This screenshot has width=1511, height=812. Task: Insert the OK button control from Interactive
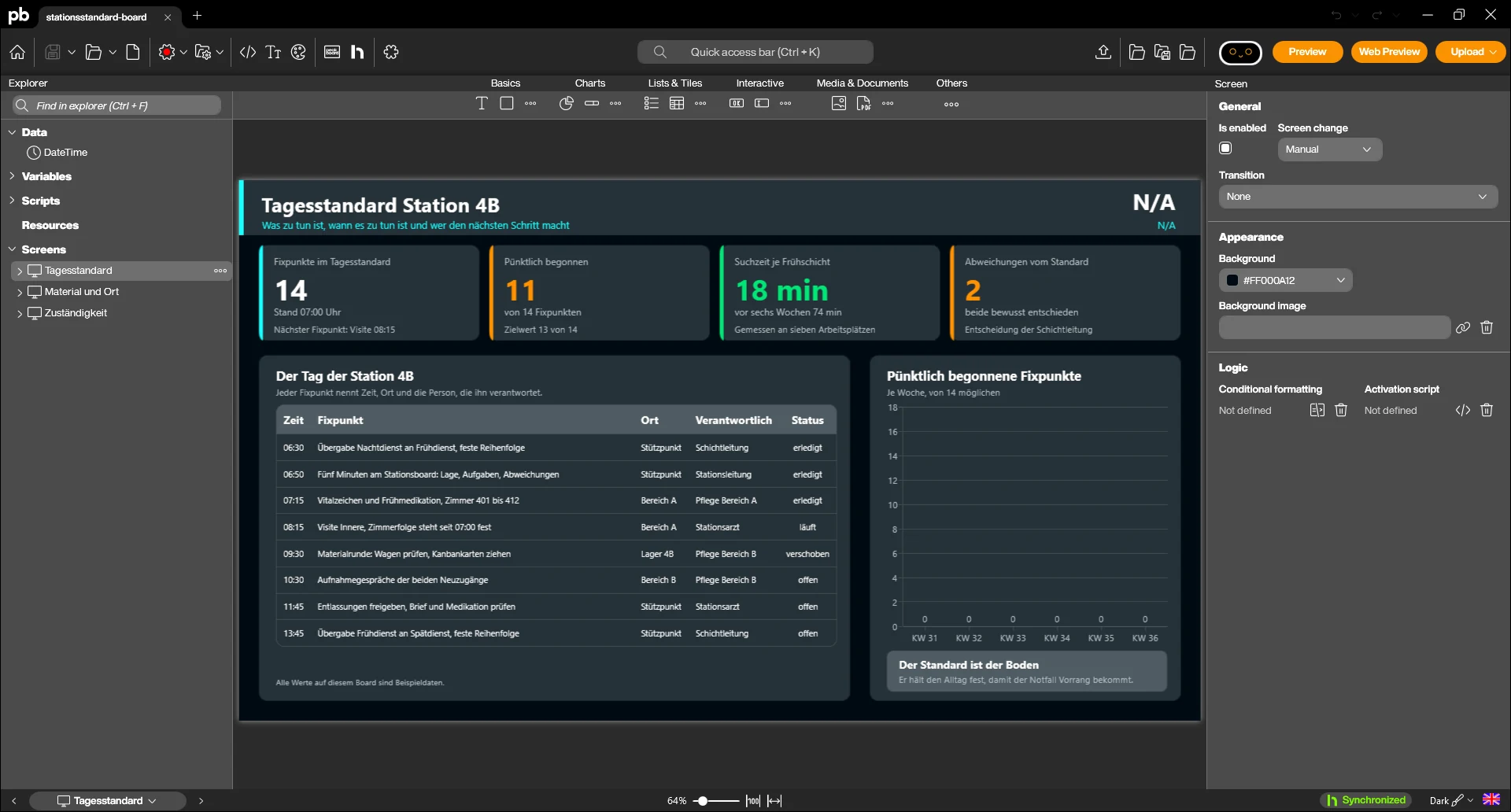[737, 103]
